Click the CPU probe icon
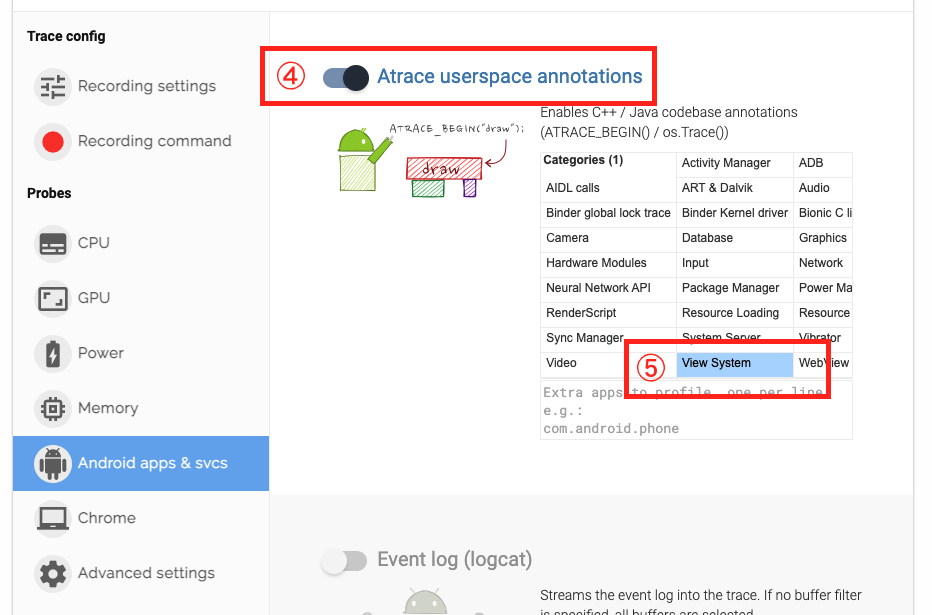932x615 pixels. (53, 244)
